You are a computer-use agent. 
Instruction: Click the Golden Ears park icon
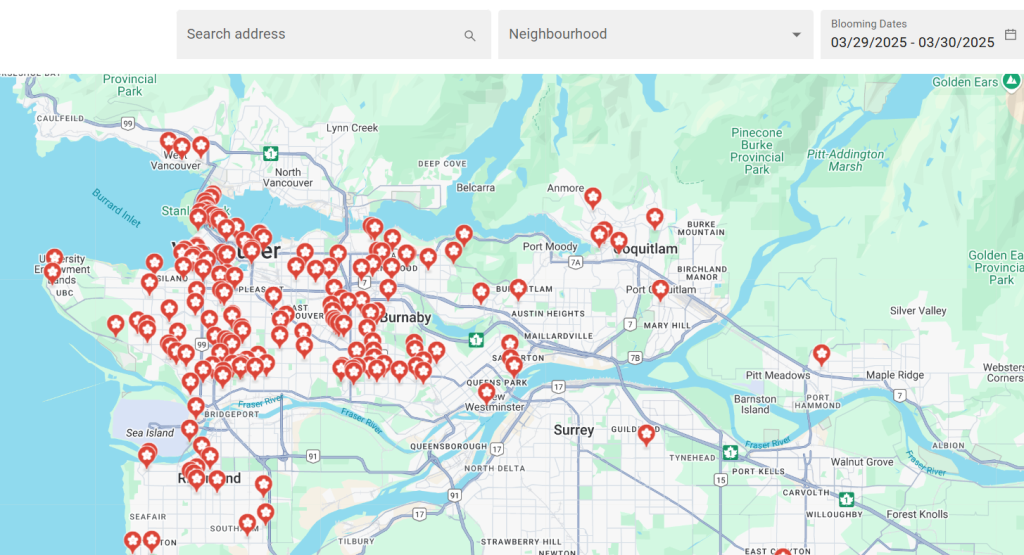point(1012,82)
